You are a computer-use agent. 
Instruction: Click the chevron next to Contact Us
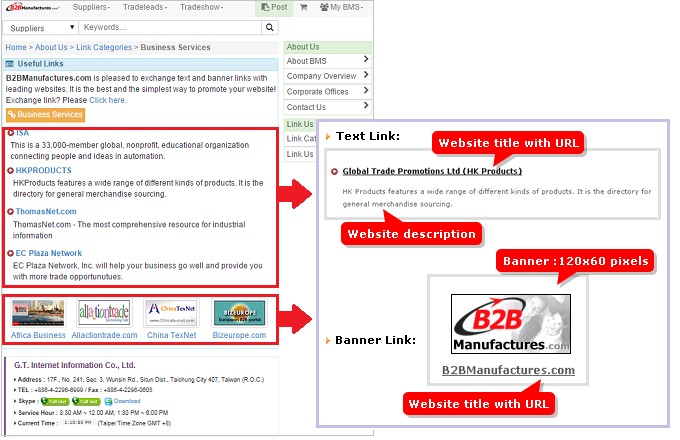[366, 105]
